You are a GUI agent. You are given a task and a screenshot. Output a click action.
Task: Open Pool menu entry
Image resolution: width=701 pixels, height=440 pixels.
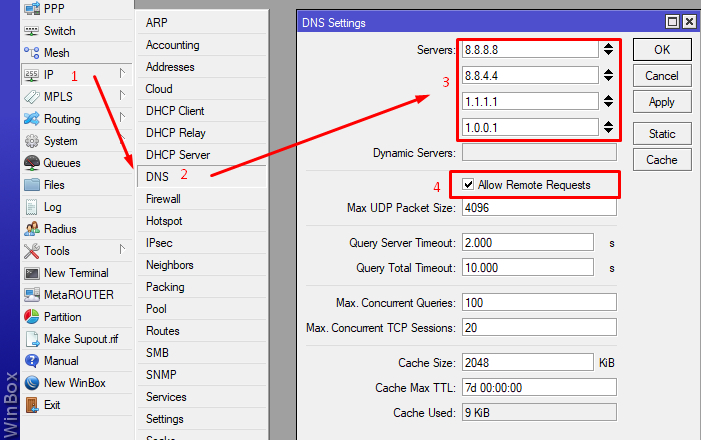click(202, 309)
